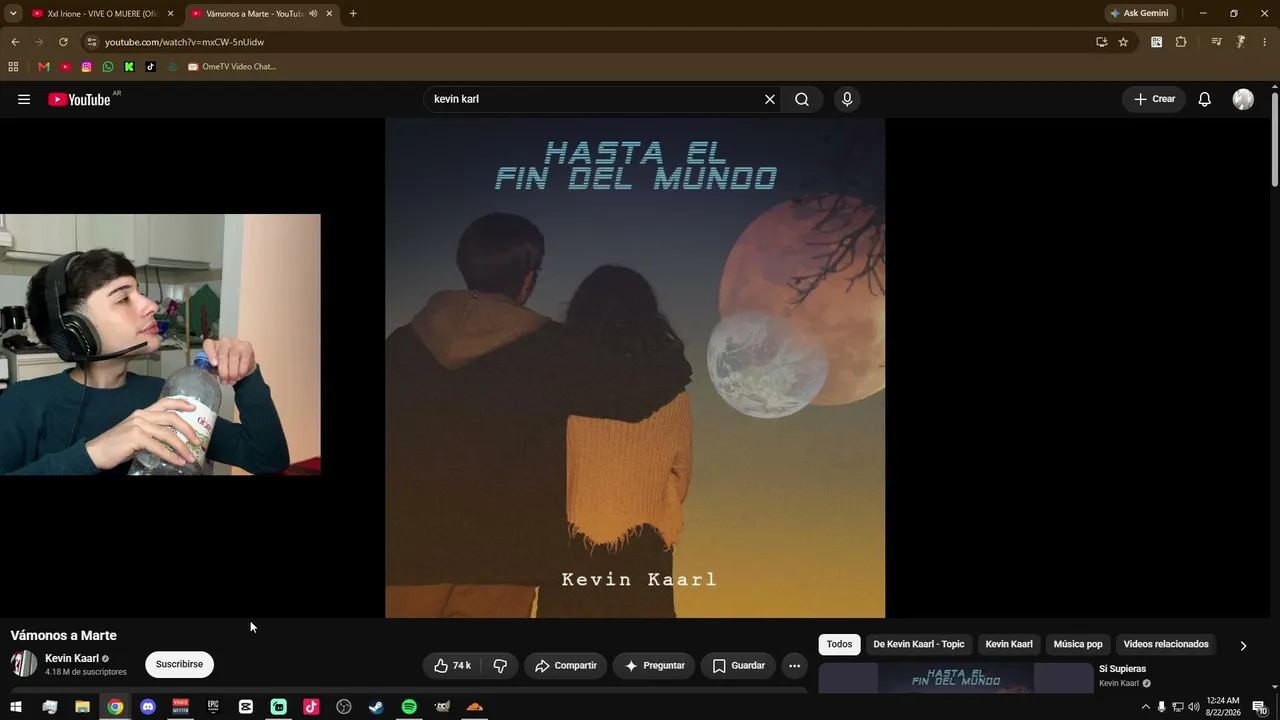1280x720 pixels.
Task: Select the Videos relacionados chip
Action: (x=1166, y=644)
